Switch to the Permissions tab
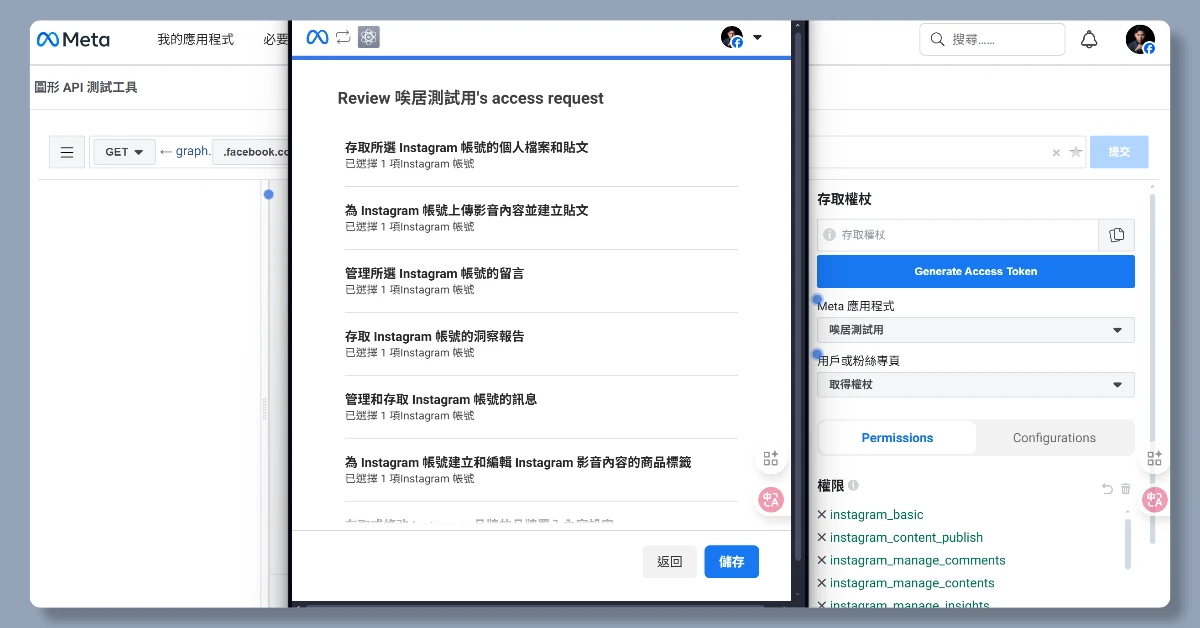 pos(897,438)
